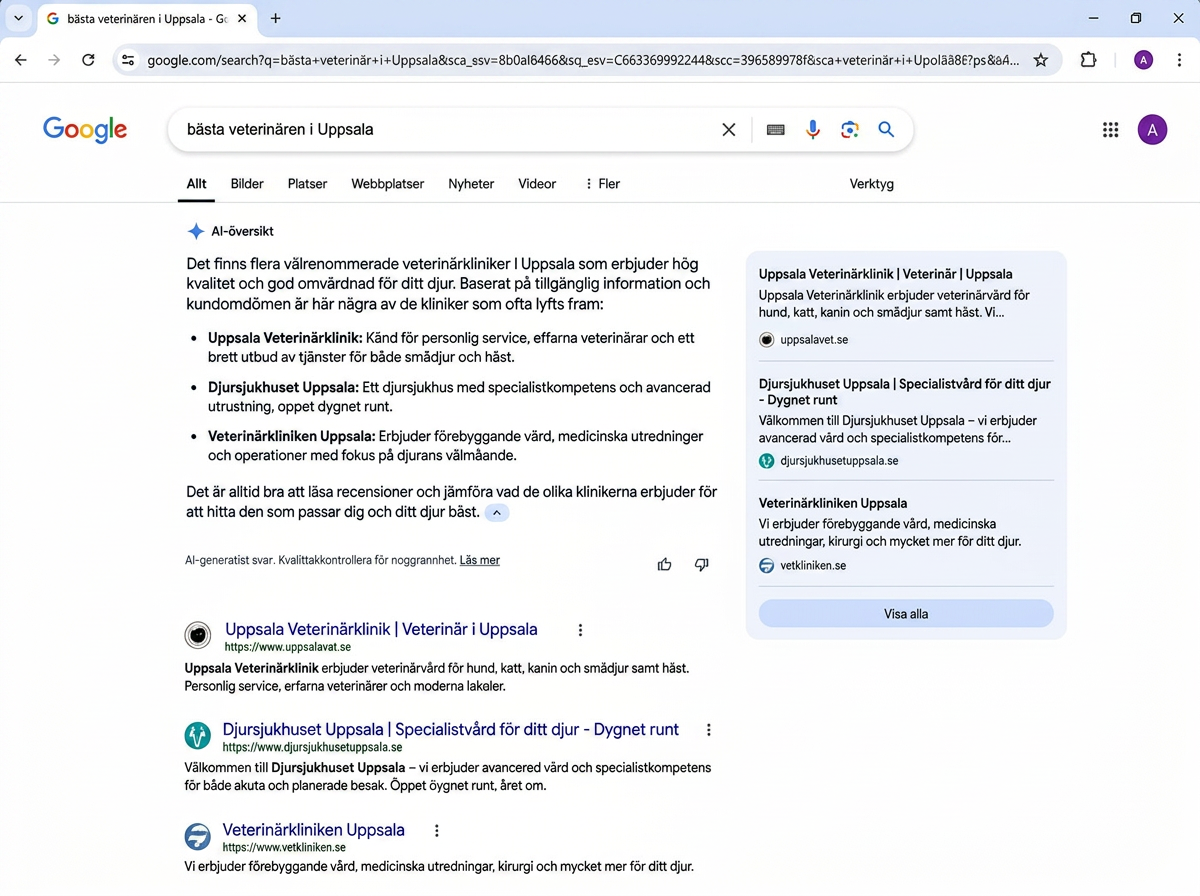Click the Veterinärkliniken Uppsala result favicon
Image resolution: width=1200 pixels, height=896 pixels.
coord(198,836)
